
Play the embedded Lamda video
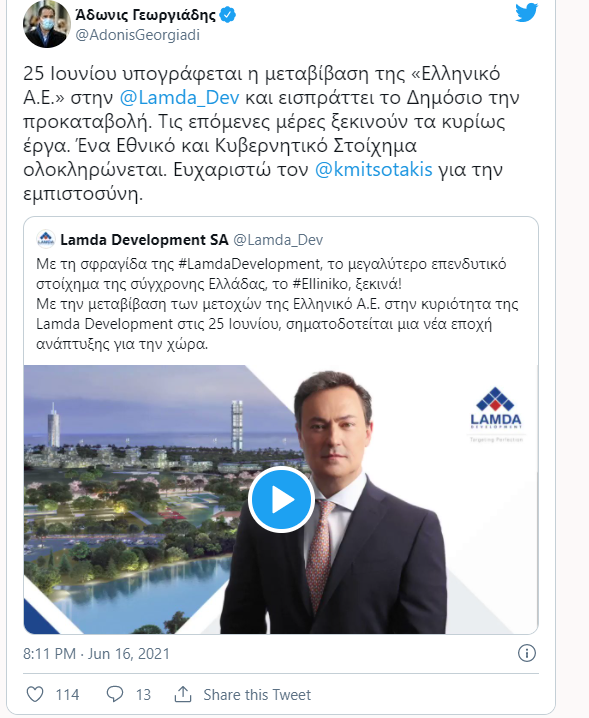(x=281, y=500)
